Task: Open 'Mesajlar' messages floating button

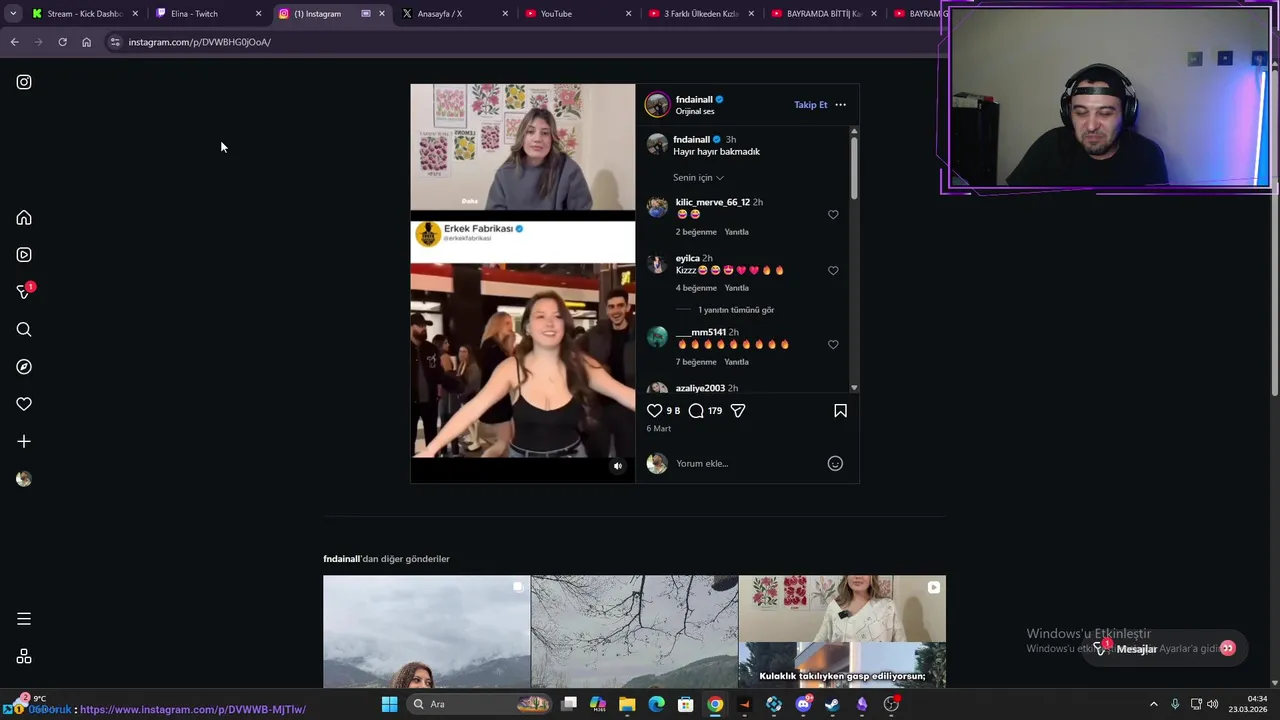Action: tap(1167, 648)
